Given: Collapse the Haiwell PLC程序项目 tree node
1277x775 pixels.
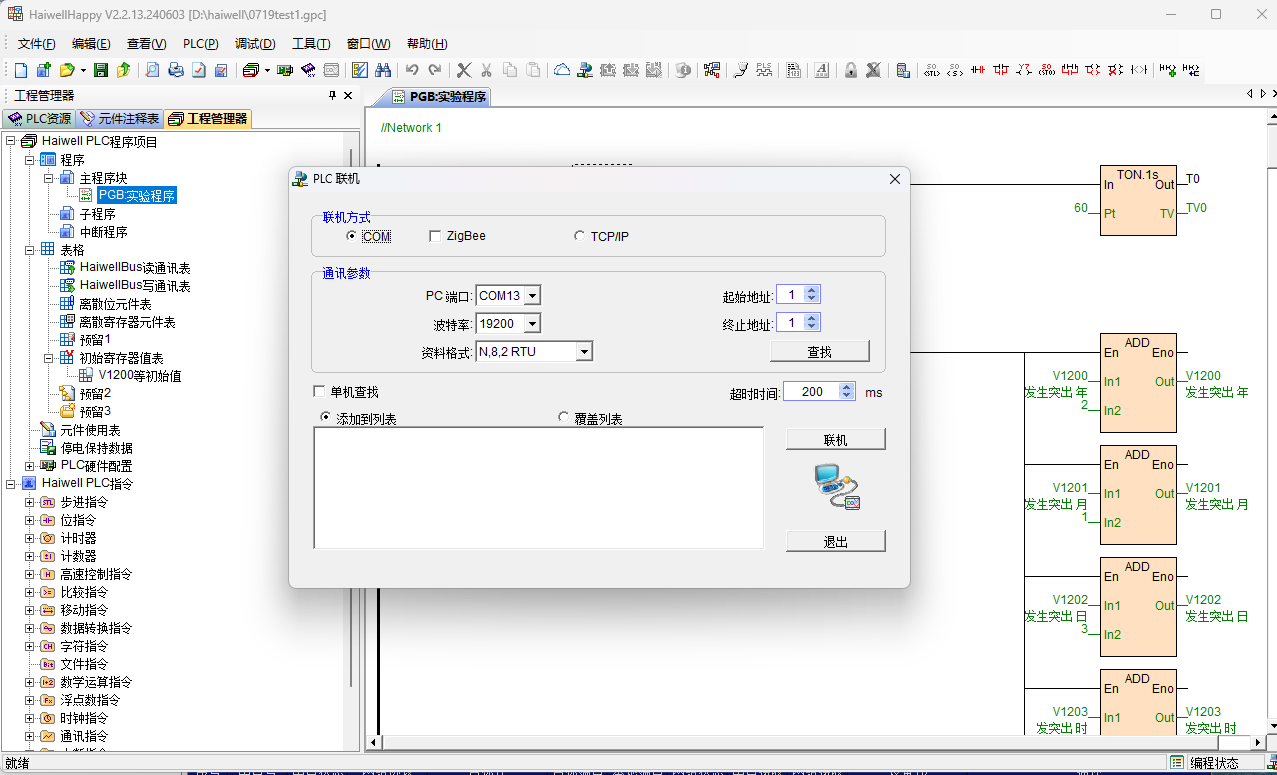Looking at the screenshot, I should 10,141.
